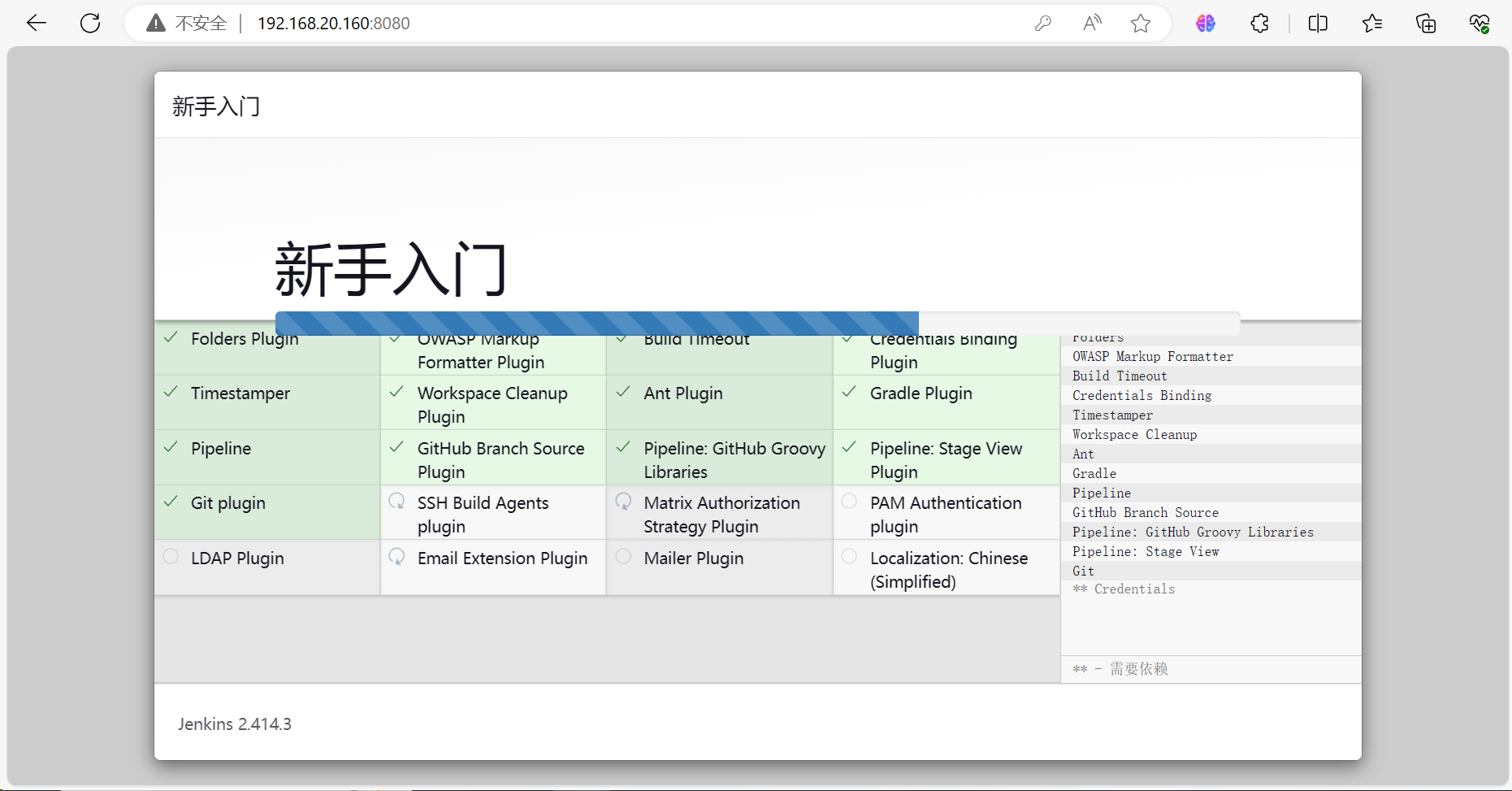The image size is (1512, 791).
Task: Click the Mailer Plugin label
Action: click(x=694, y=558)
